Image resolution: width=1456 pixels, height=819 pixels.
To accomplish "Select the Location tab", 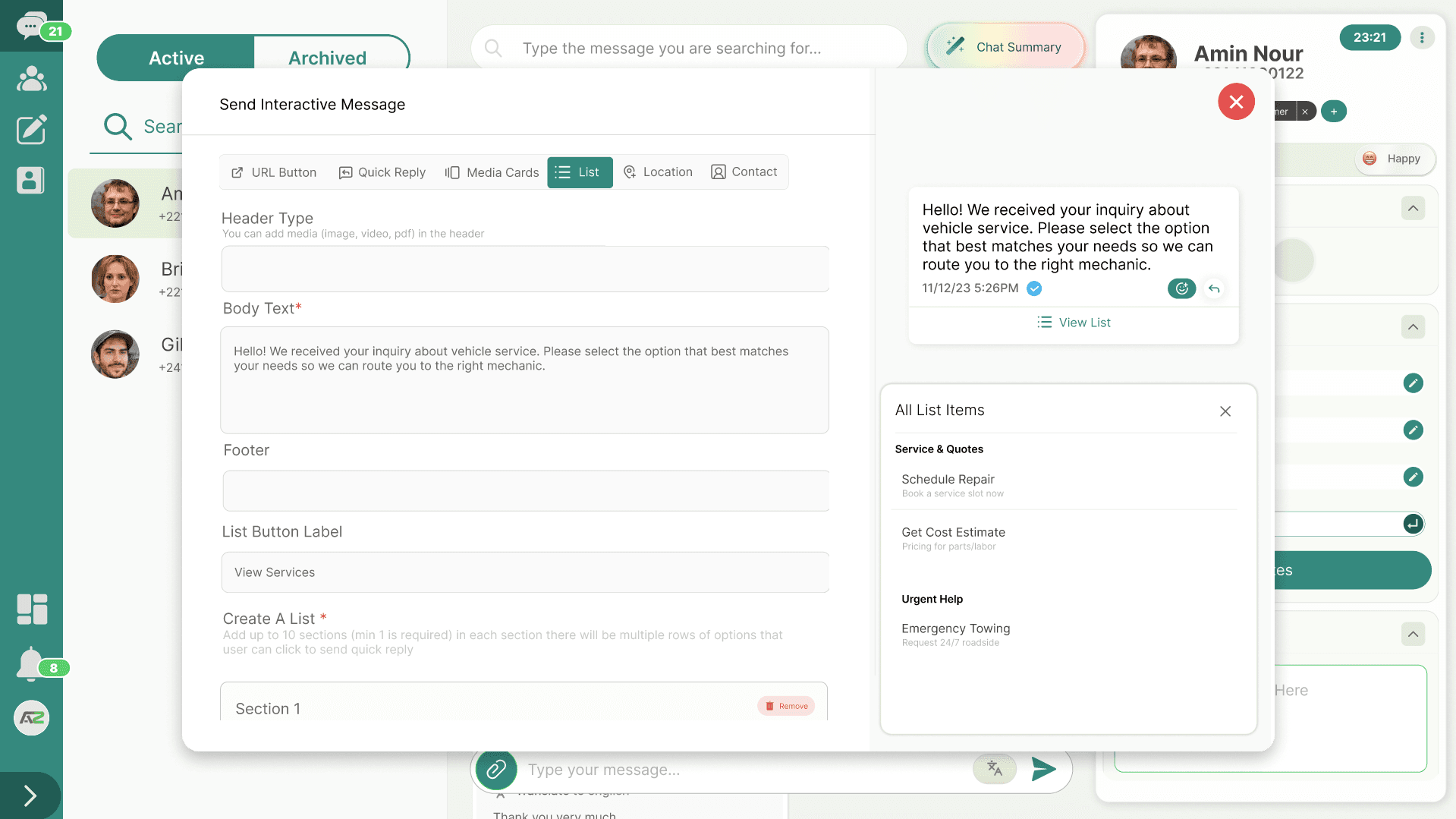I will [x=658, y=172].
